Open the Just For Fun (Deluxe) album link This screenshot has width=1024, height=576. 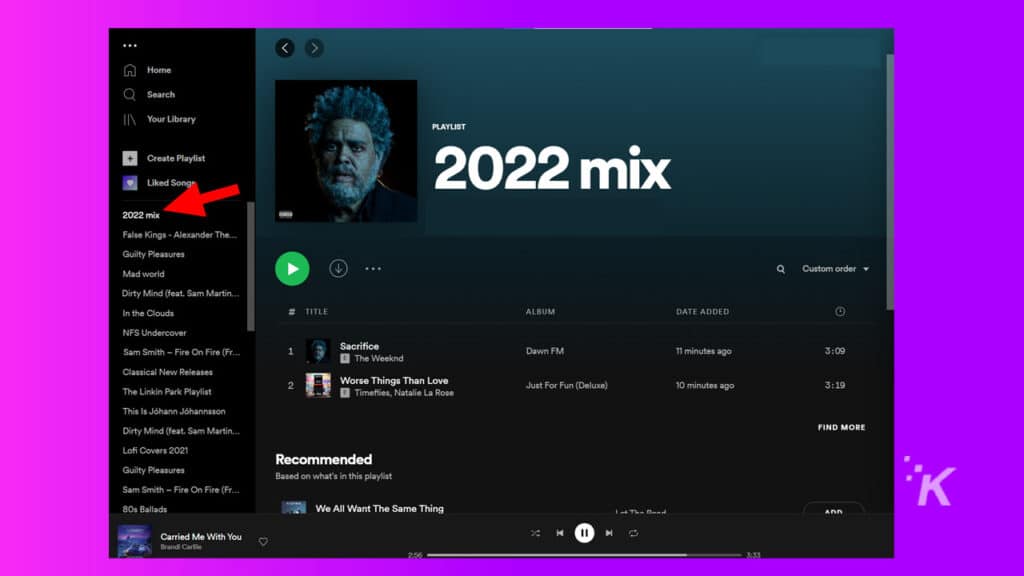point(567,385)
